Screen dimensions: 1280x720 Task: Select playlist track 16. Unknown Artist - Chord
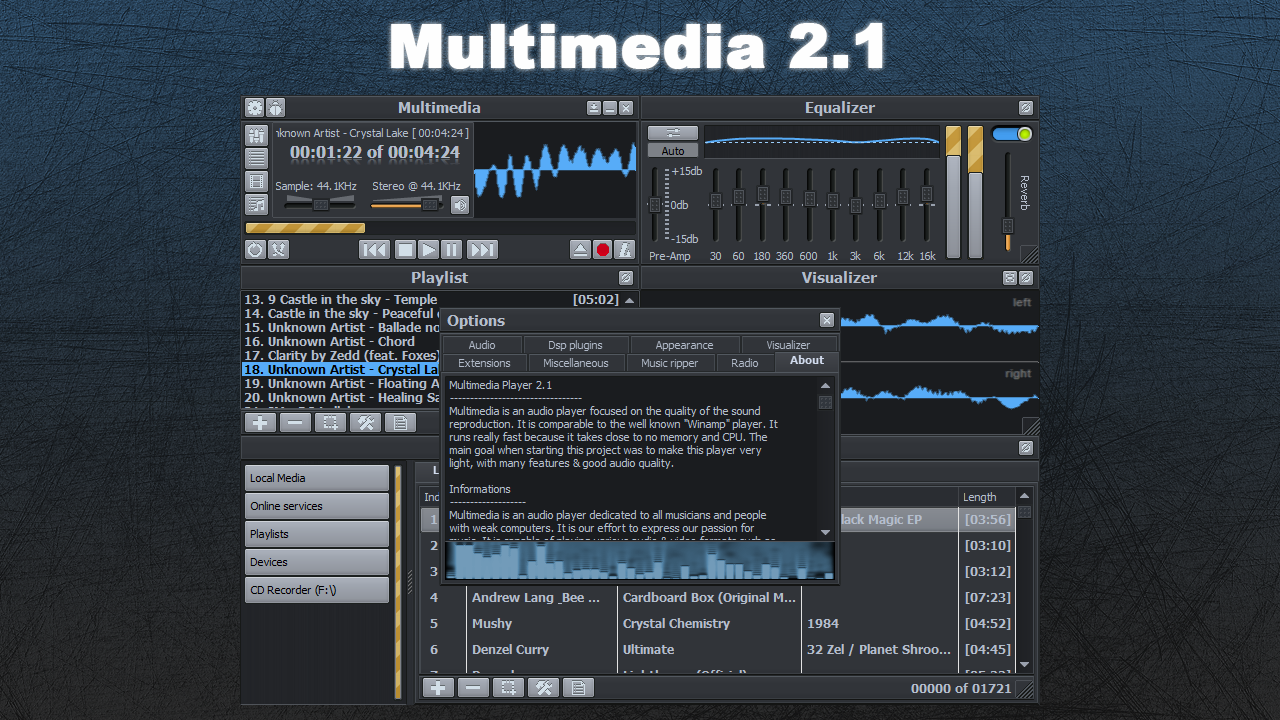[341, 342]
